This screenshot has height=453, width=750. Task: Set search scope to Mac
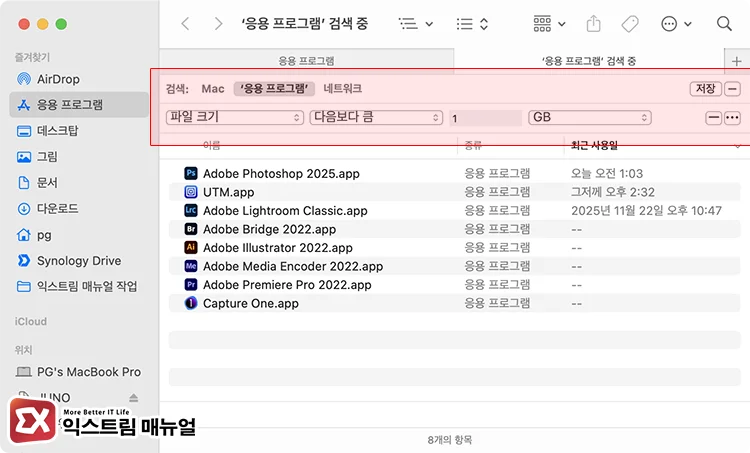pyautogui.click(x=213, y=88)
